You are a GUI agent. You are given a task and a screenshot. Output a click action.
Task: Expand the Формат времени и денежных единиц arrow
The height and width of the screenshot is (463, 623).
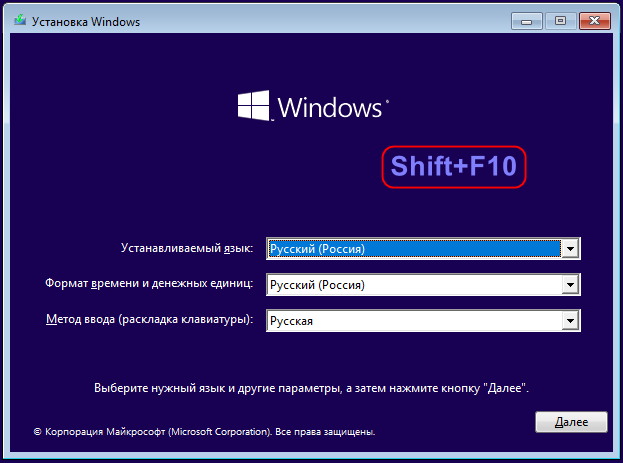(x=570, y=285)
